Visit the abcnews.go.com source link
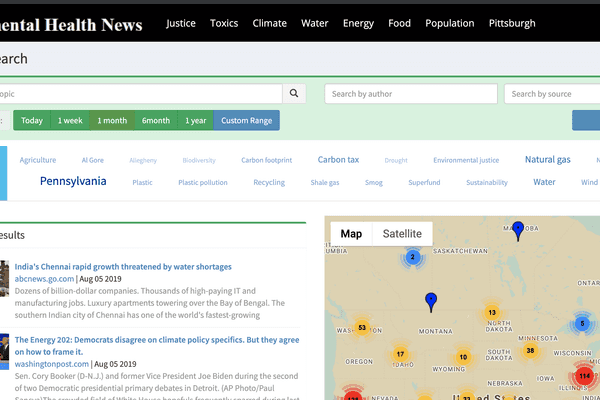 (44, 279)
